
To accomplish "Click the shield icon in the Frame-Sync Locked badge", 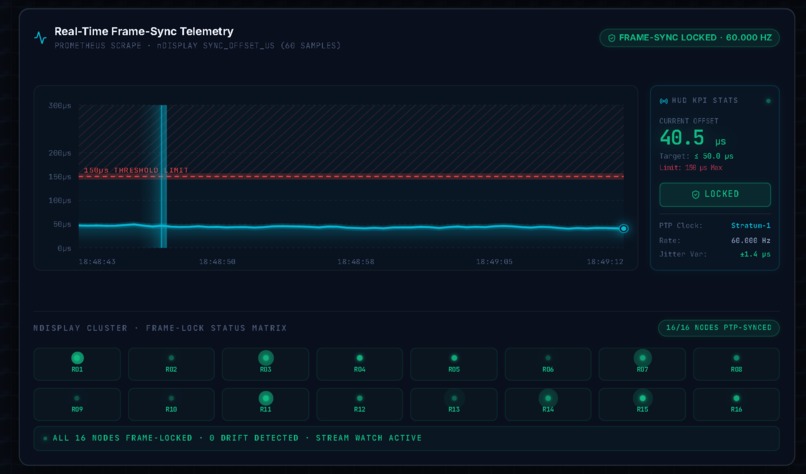I will coord(612,38).
